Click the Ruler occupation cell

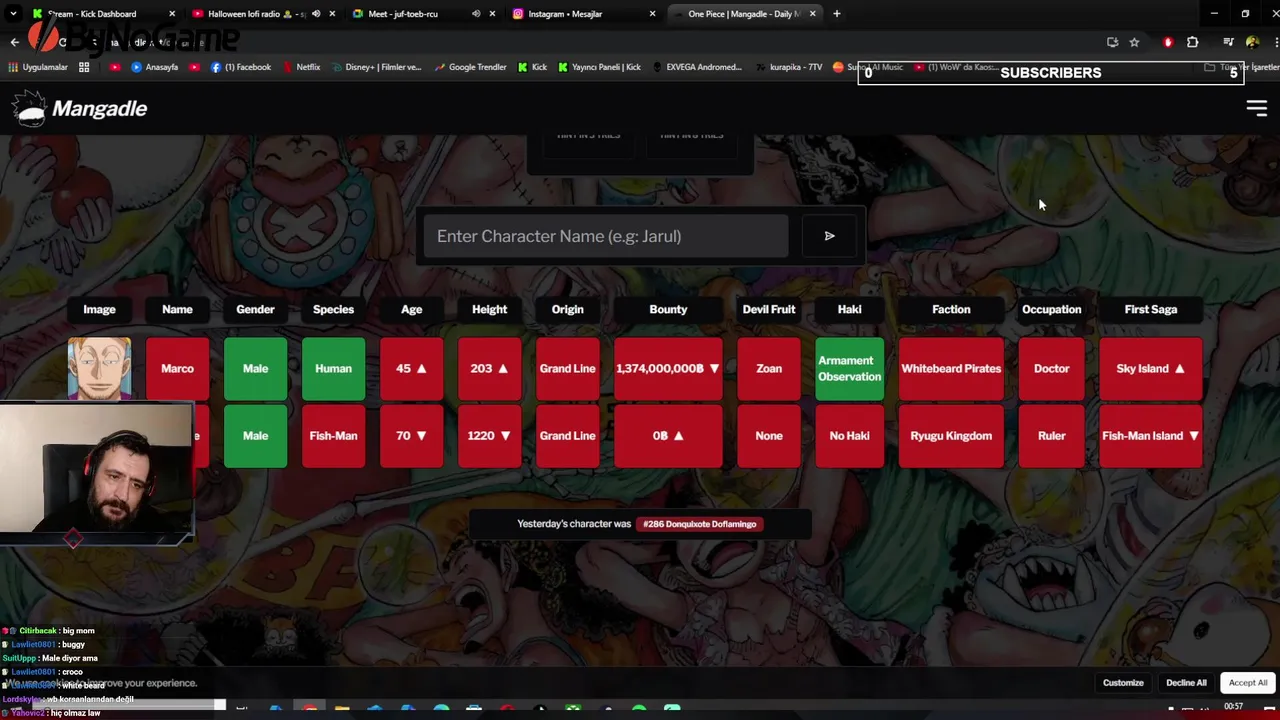(1051, 436)
